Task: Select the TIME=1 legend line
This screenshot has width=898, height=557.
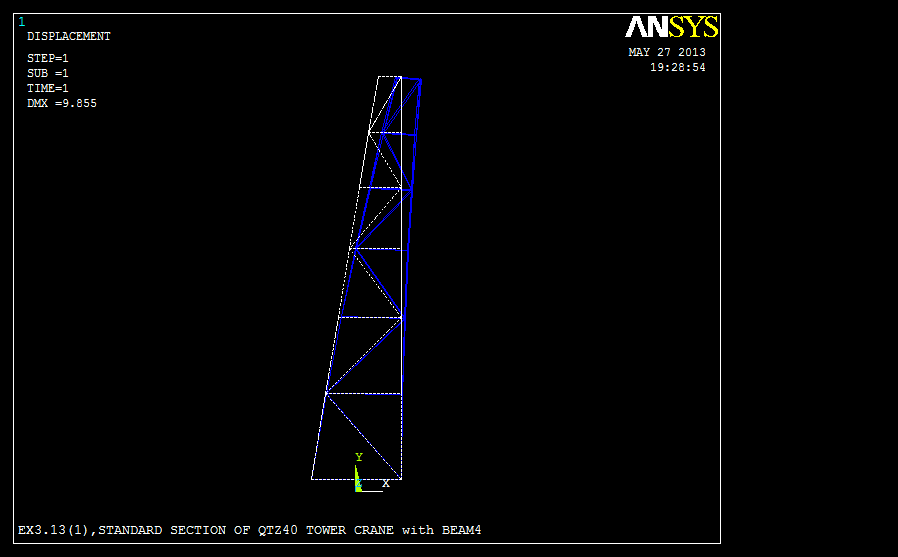Action: pos(48,88)
